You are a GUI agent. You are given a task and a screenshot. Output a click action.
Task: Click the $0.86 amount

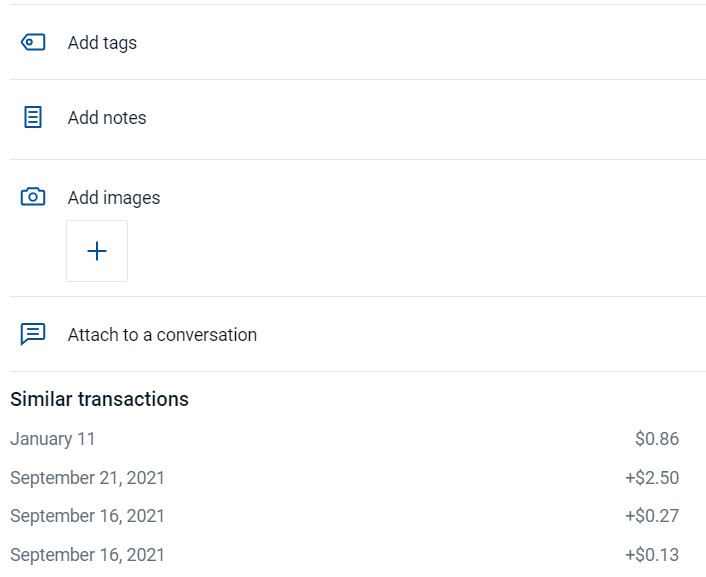click(657, 439)
